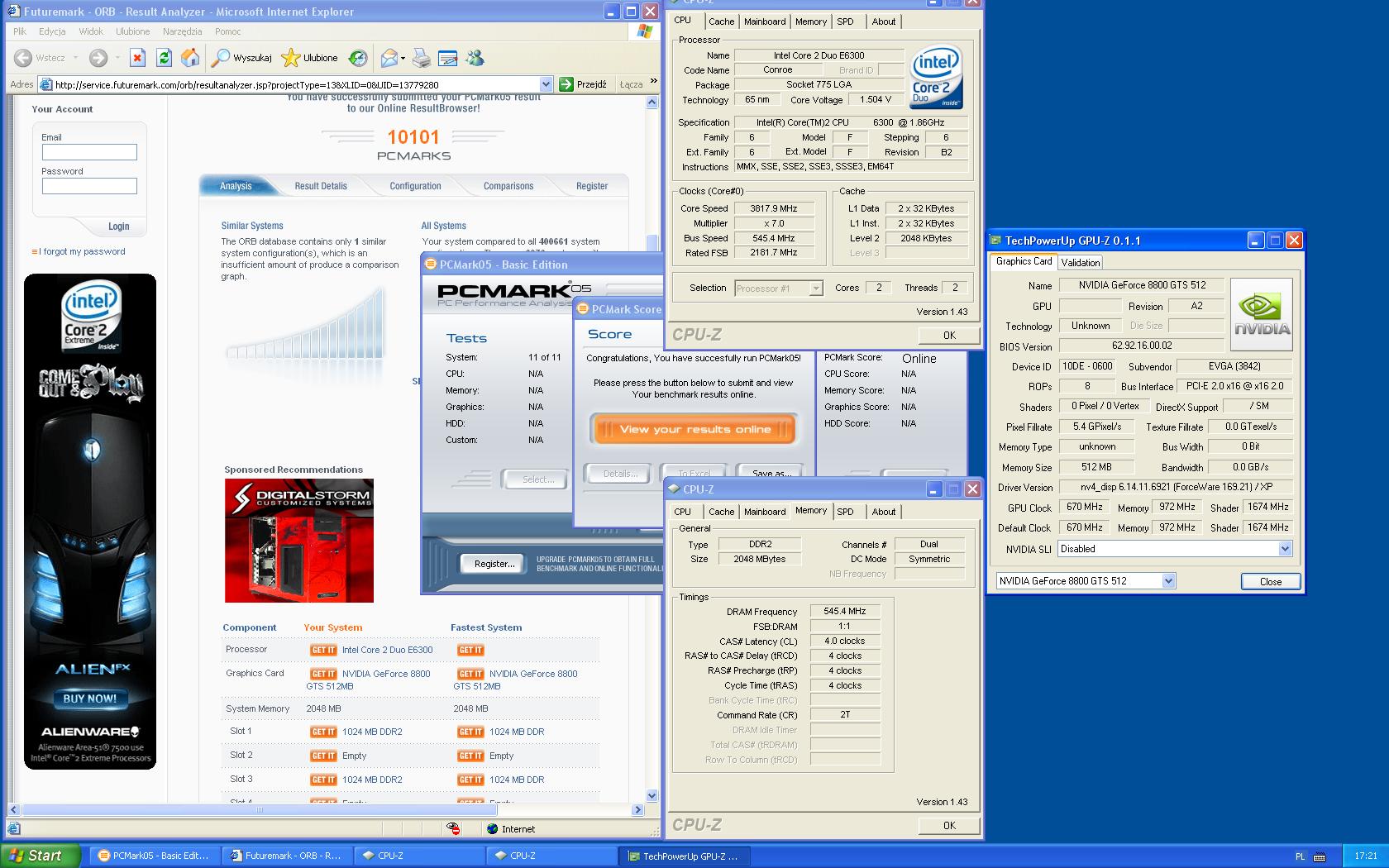Click the Refresh page icon in IE toolbar

pyautogui.click(x=164, y=58)
